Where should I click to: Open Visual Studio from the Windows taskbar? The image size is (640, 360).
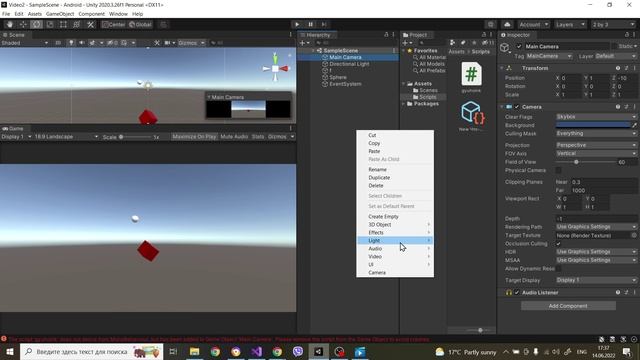256,351
